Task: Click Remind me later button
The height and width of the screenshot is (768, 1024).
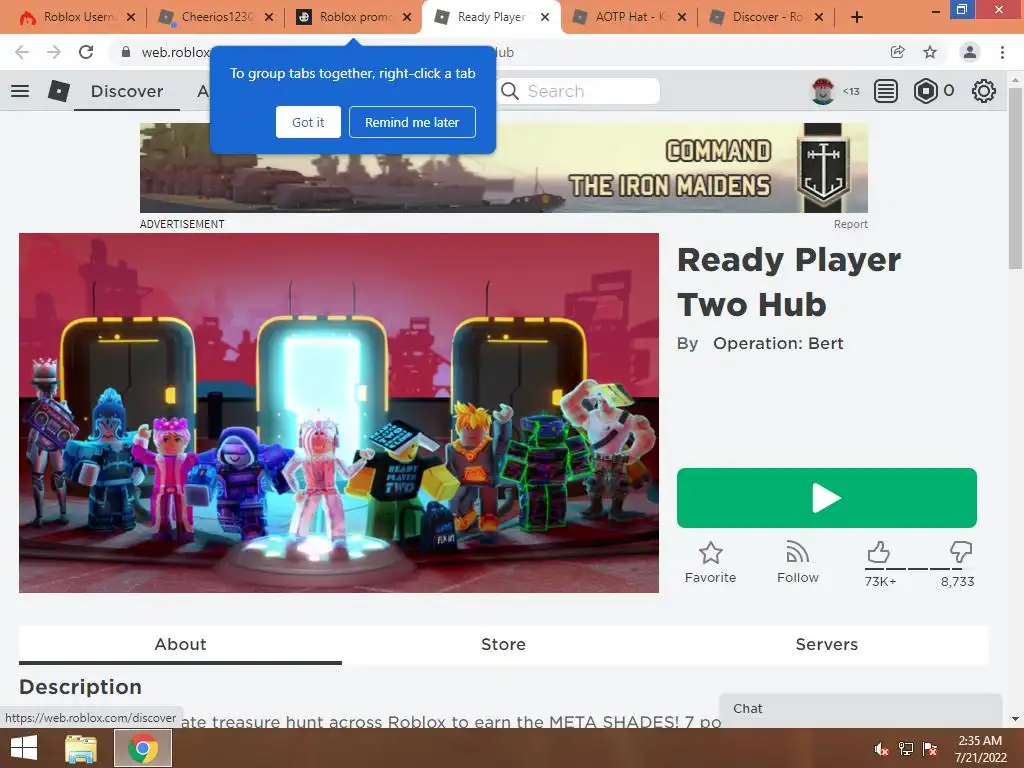Action: 412,122
